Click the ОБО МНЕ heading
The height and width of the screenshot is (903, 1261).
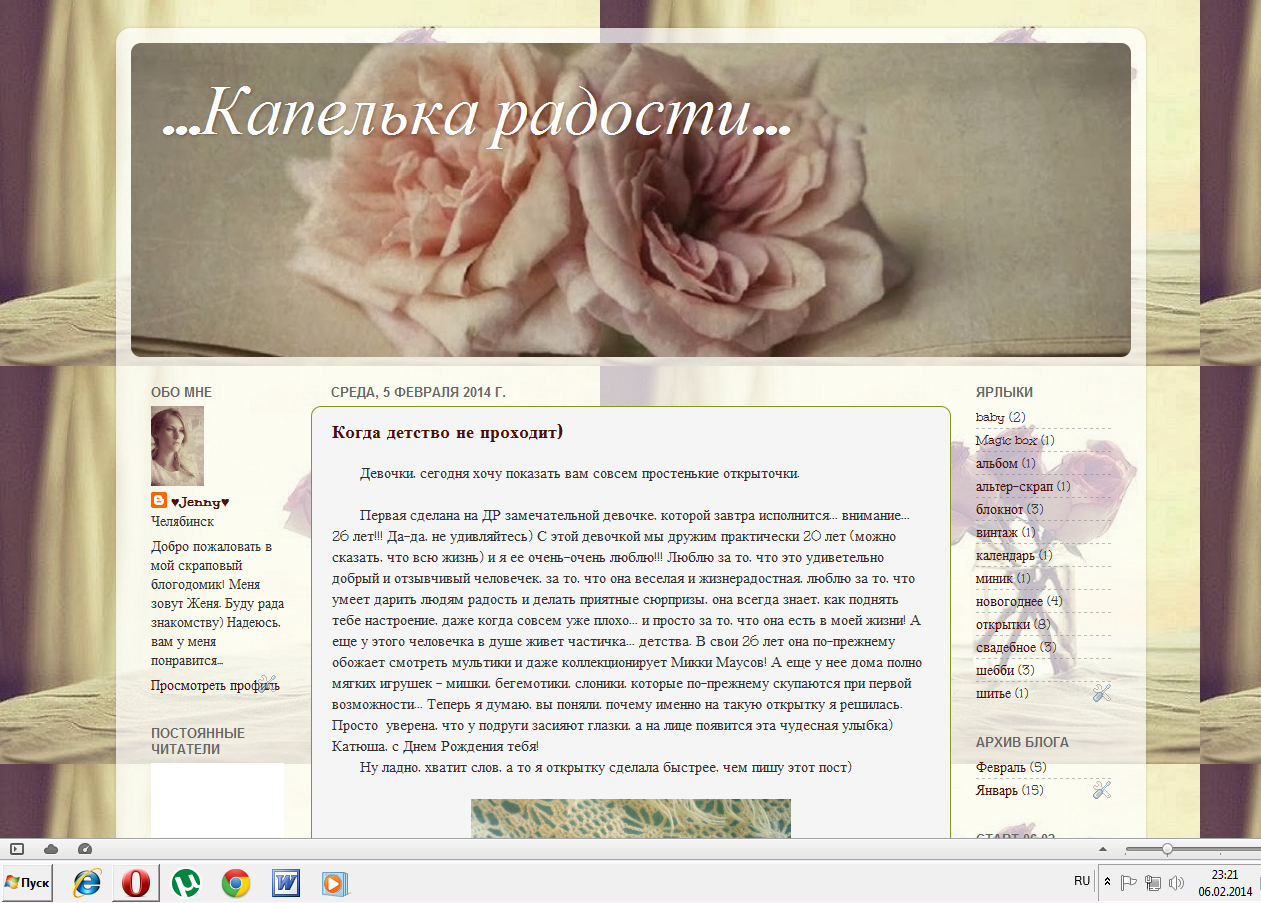click(181, 393)
